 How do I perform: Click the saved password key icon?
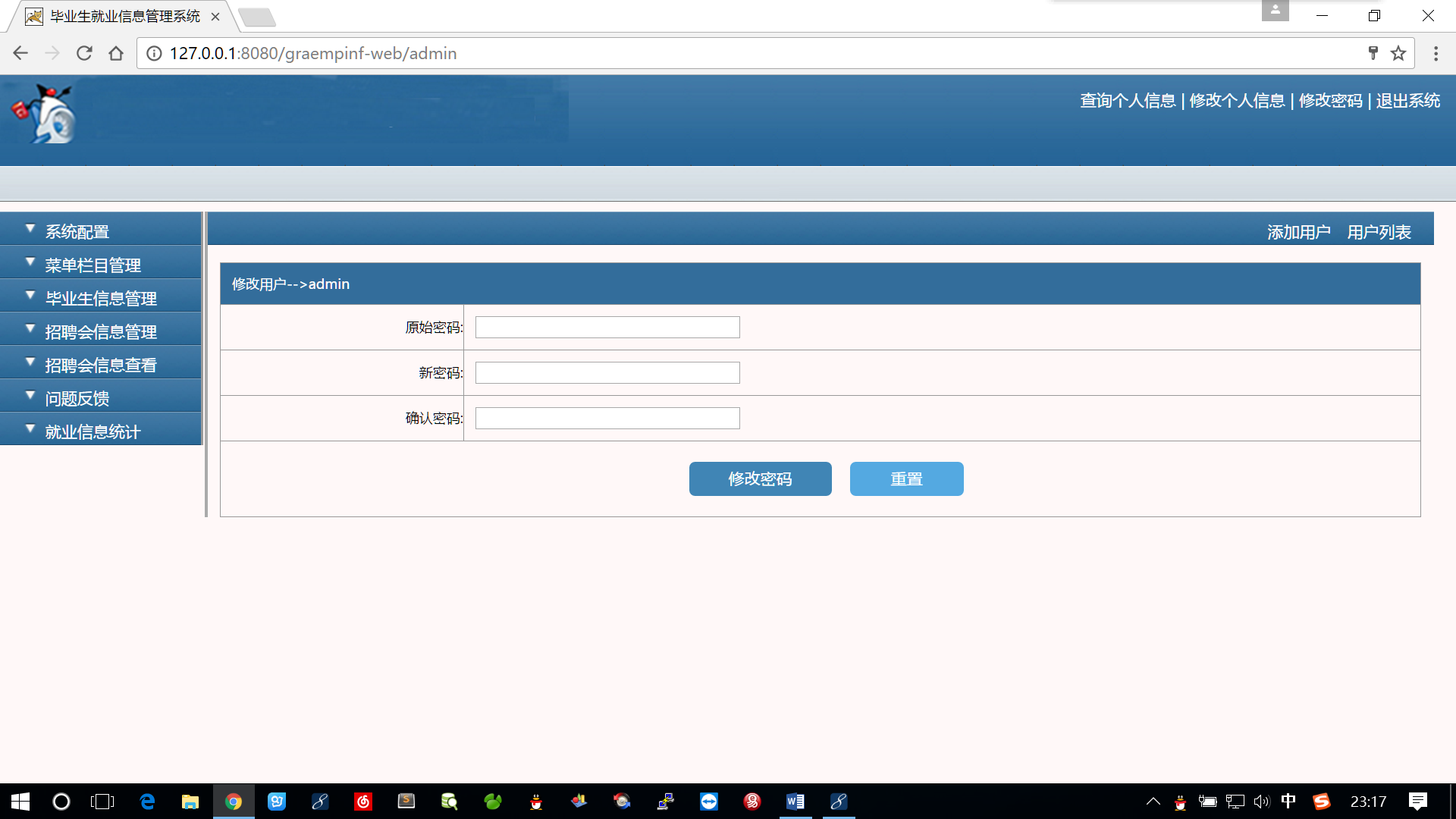pos(1373,53)
